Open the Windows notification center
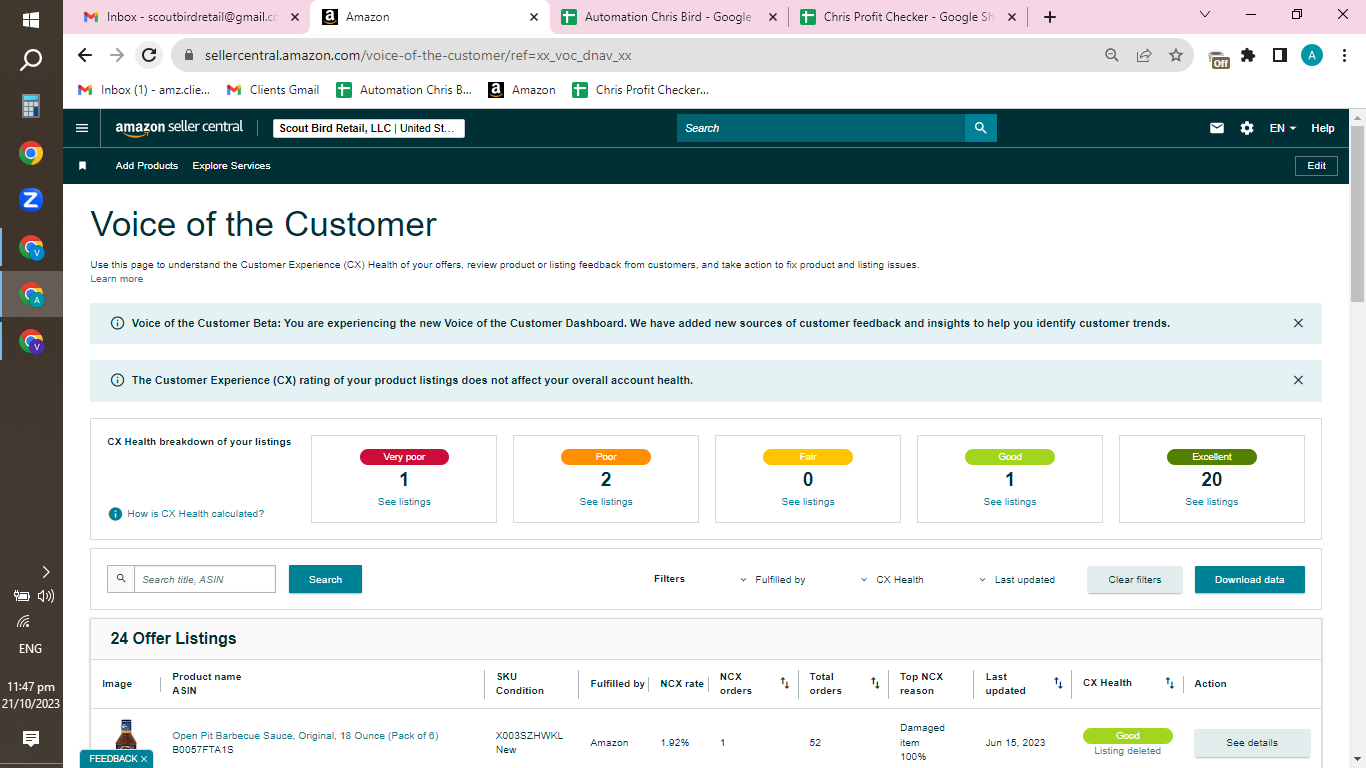The image size is (1366, 768). point(31,739)
